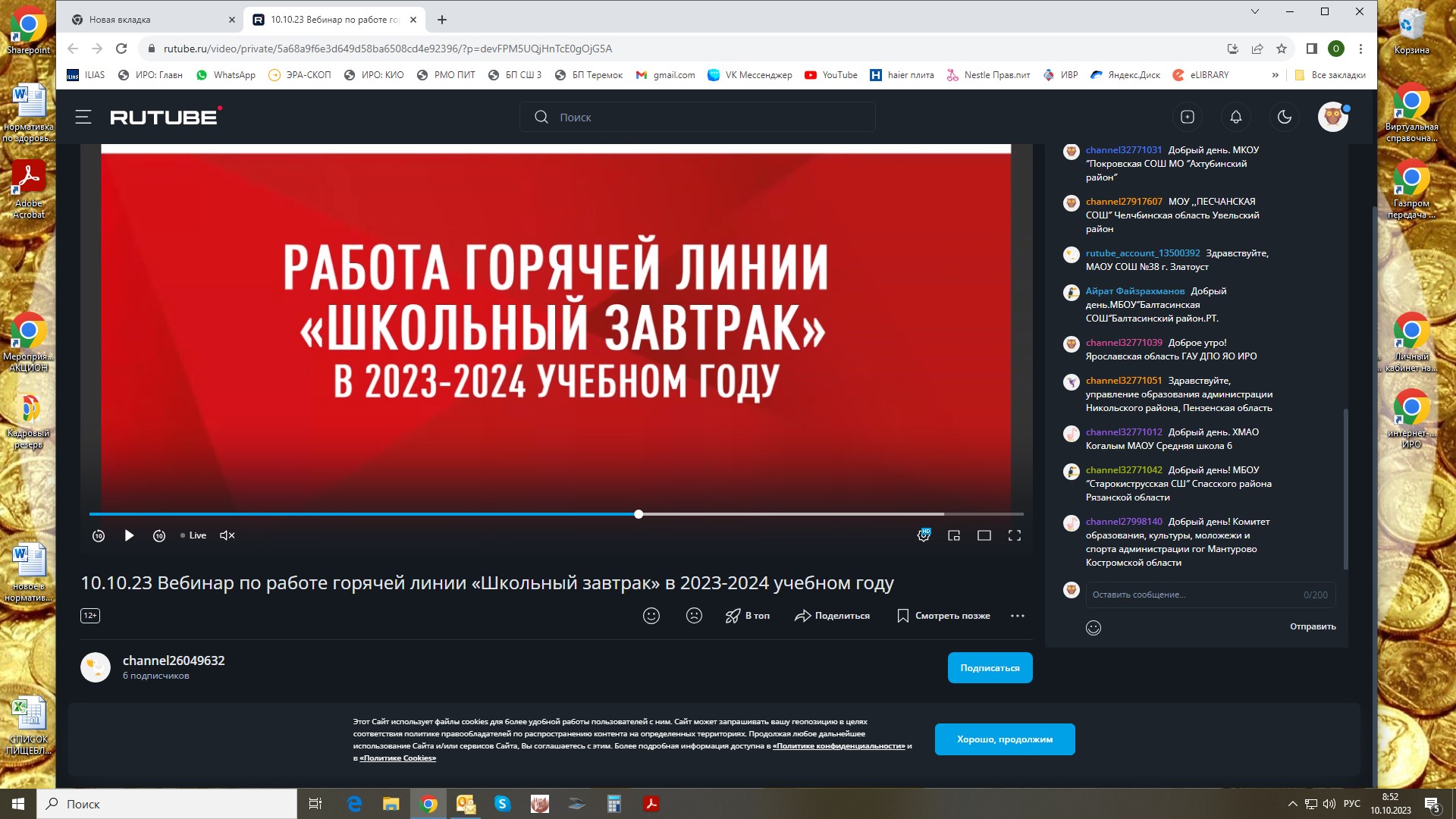Jump to Live broadcast point
Viewport: 1456px width, 819px height.
tap(193, 535)
